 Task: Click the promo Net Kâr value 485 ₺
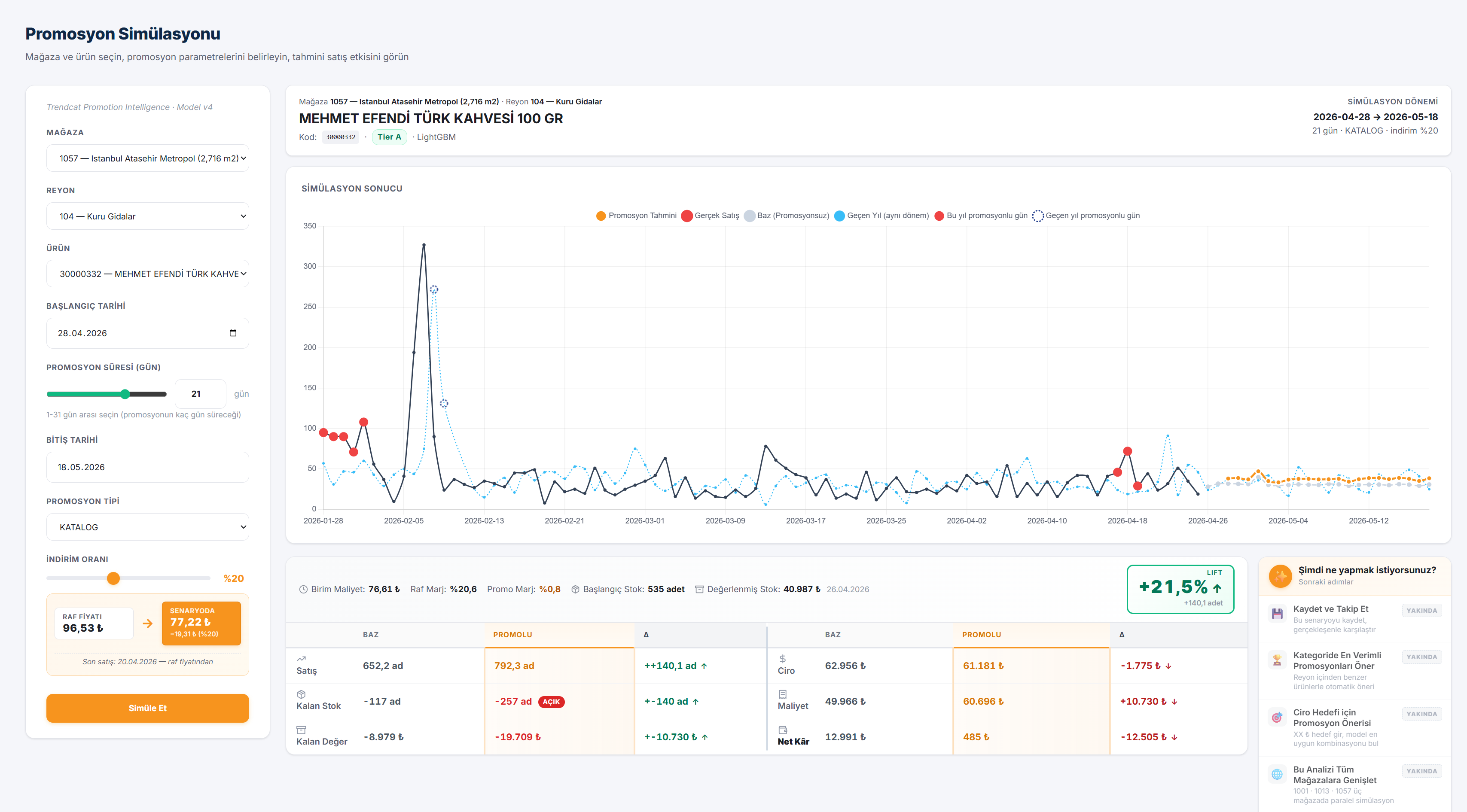976,737
